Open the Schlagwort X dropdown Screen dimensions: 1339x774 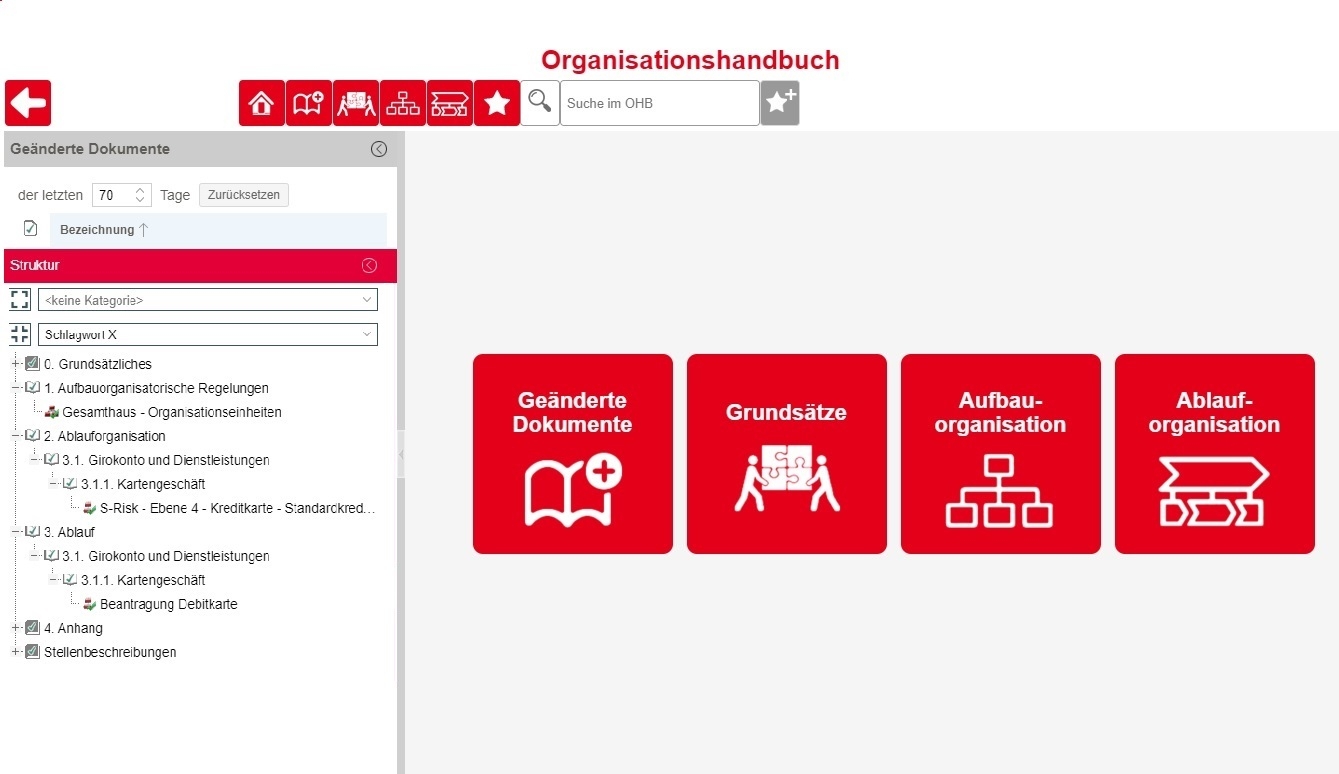pyautogui.click(x=208, y=334)
